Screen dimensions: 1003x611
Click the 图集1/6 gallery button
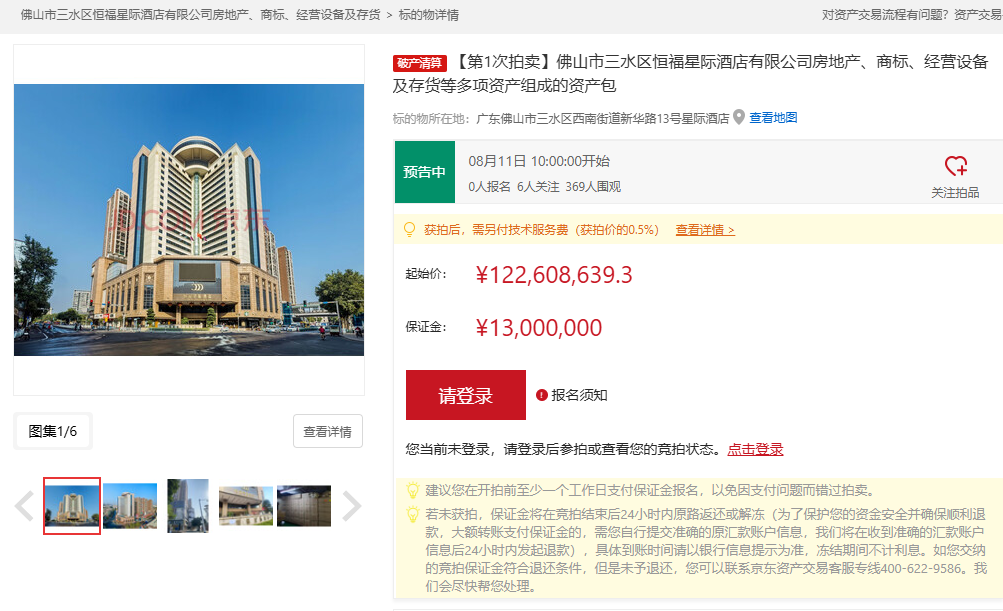coord(52,431)
